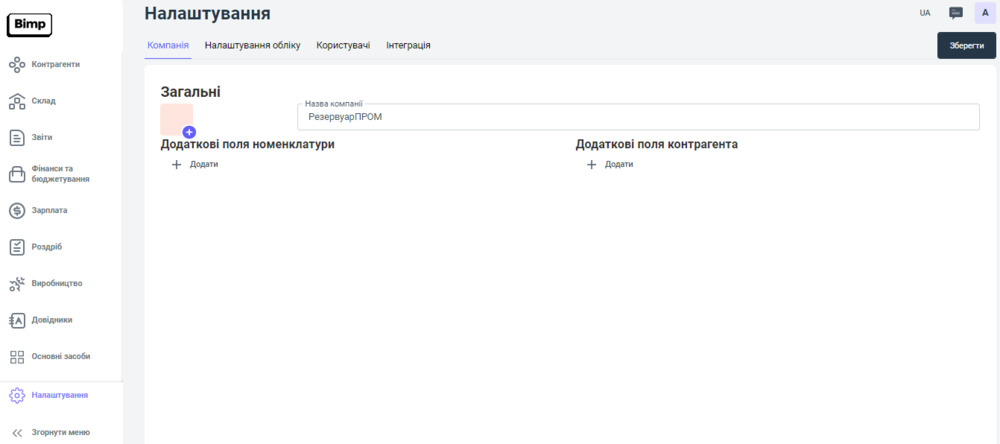This screenshot has width=1000, height=444.
Task: Click the Зарплата dollar icon
Action: 17,211
